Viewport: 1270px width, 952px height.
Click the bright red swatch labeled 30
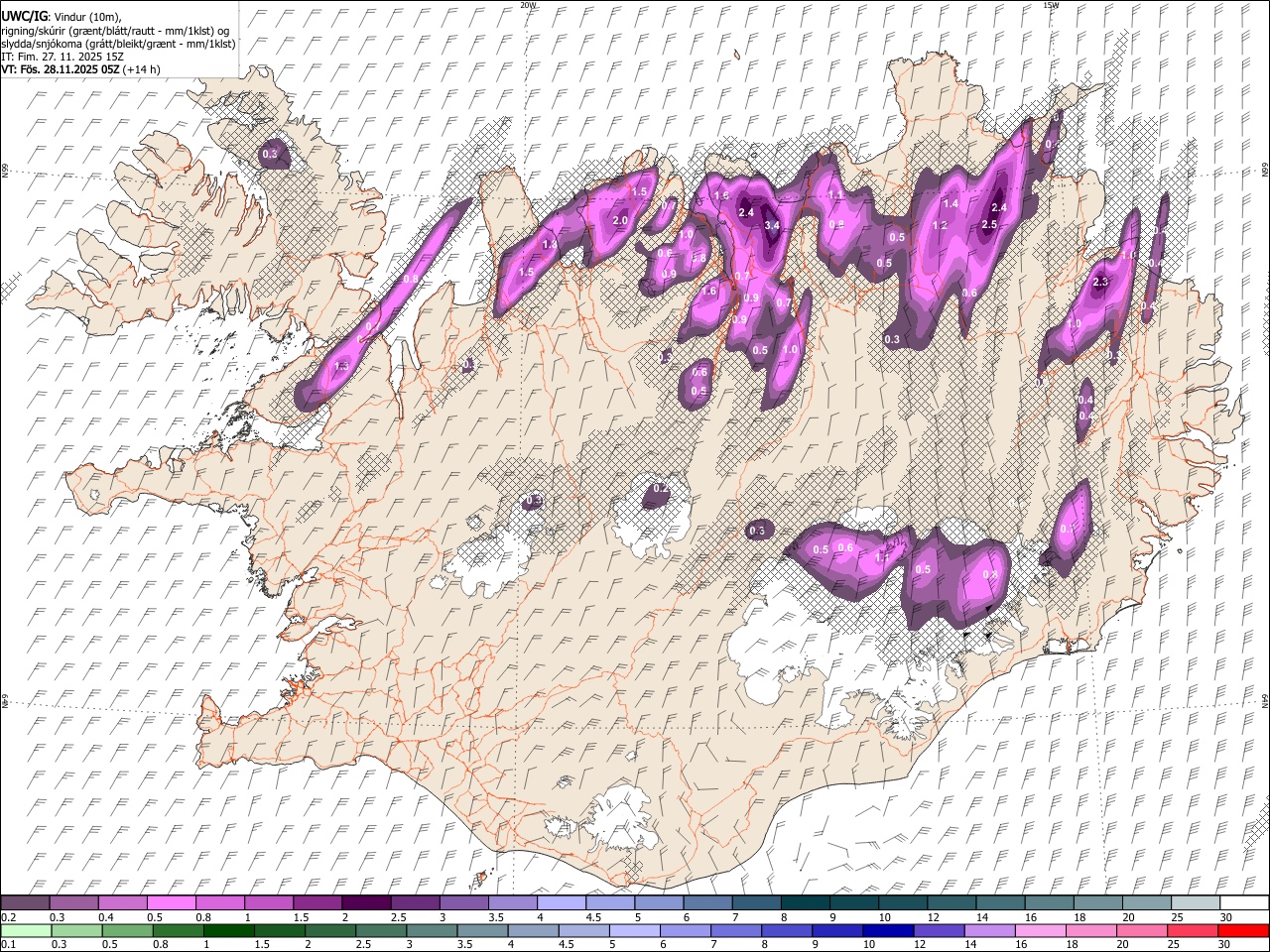(1243, 930)
